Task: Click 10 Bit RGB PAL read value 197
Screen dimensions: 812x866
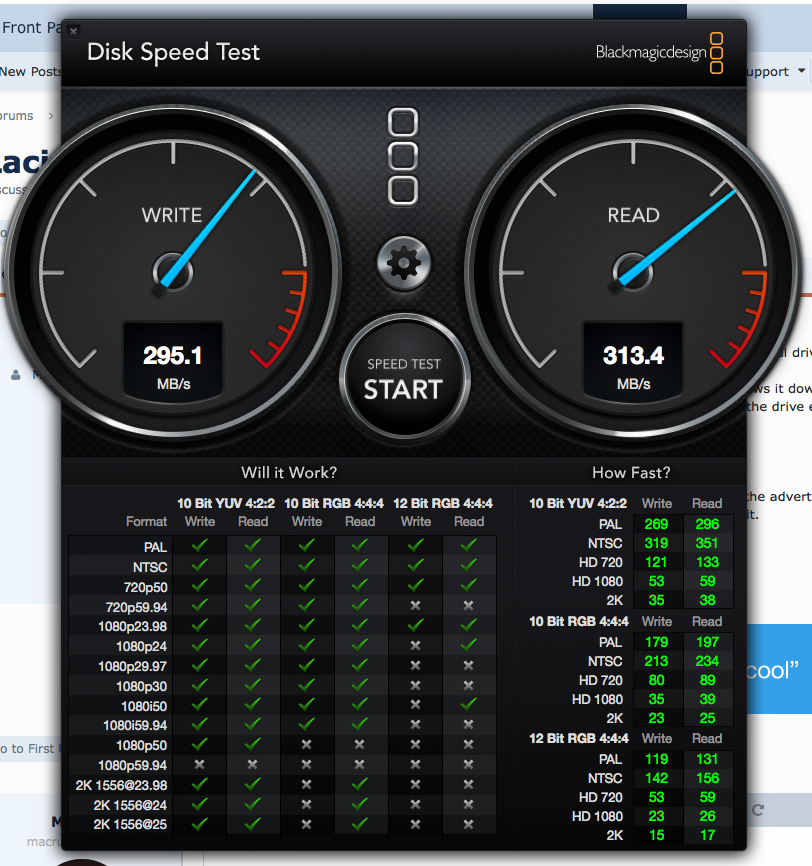Action: tap(707, 642)
